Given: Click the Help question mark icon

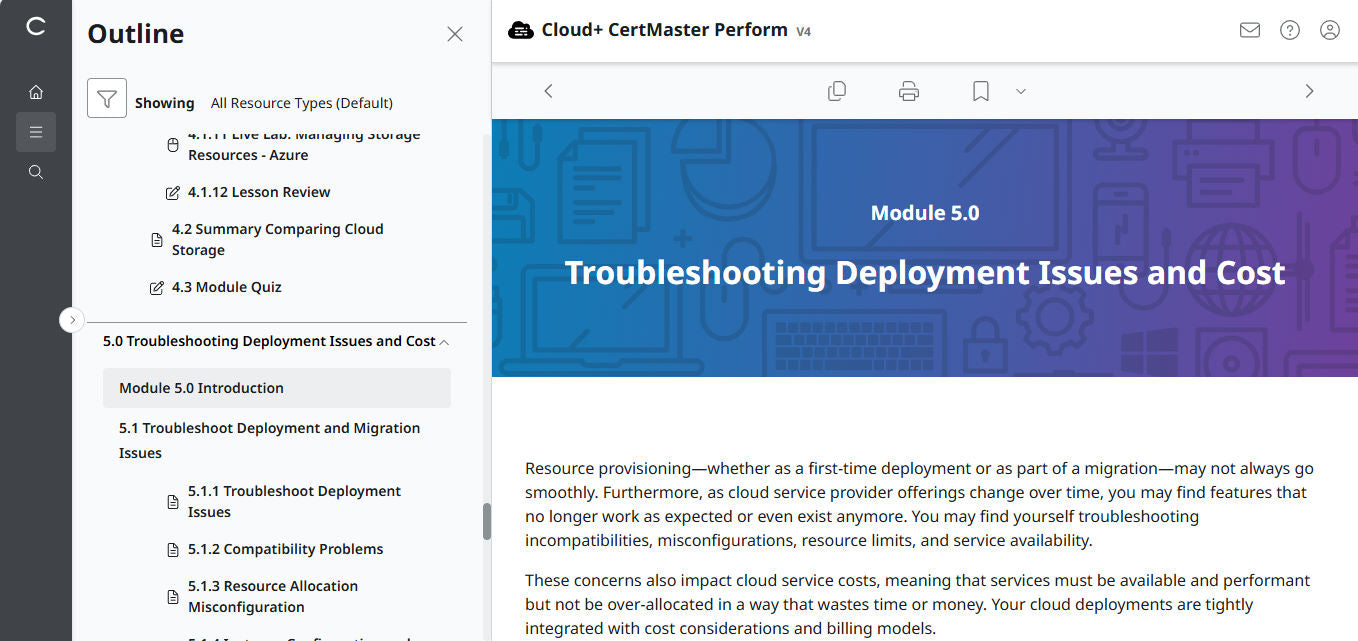Looking at the screenshot, I should click(1289, 30).
